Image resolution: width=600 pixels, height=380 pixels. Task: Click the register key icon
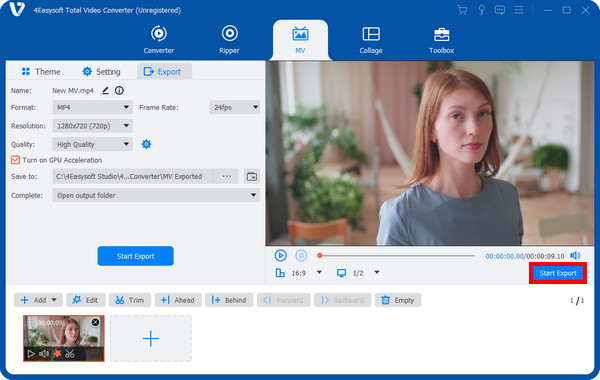point(481,10)
